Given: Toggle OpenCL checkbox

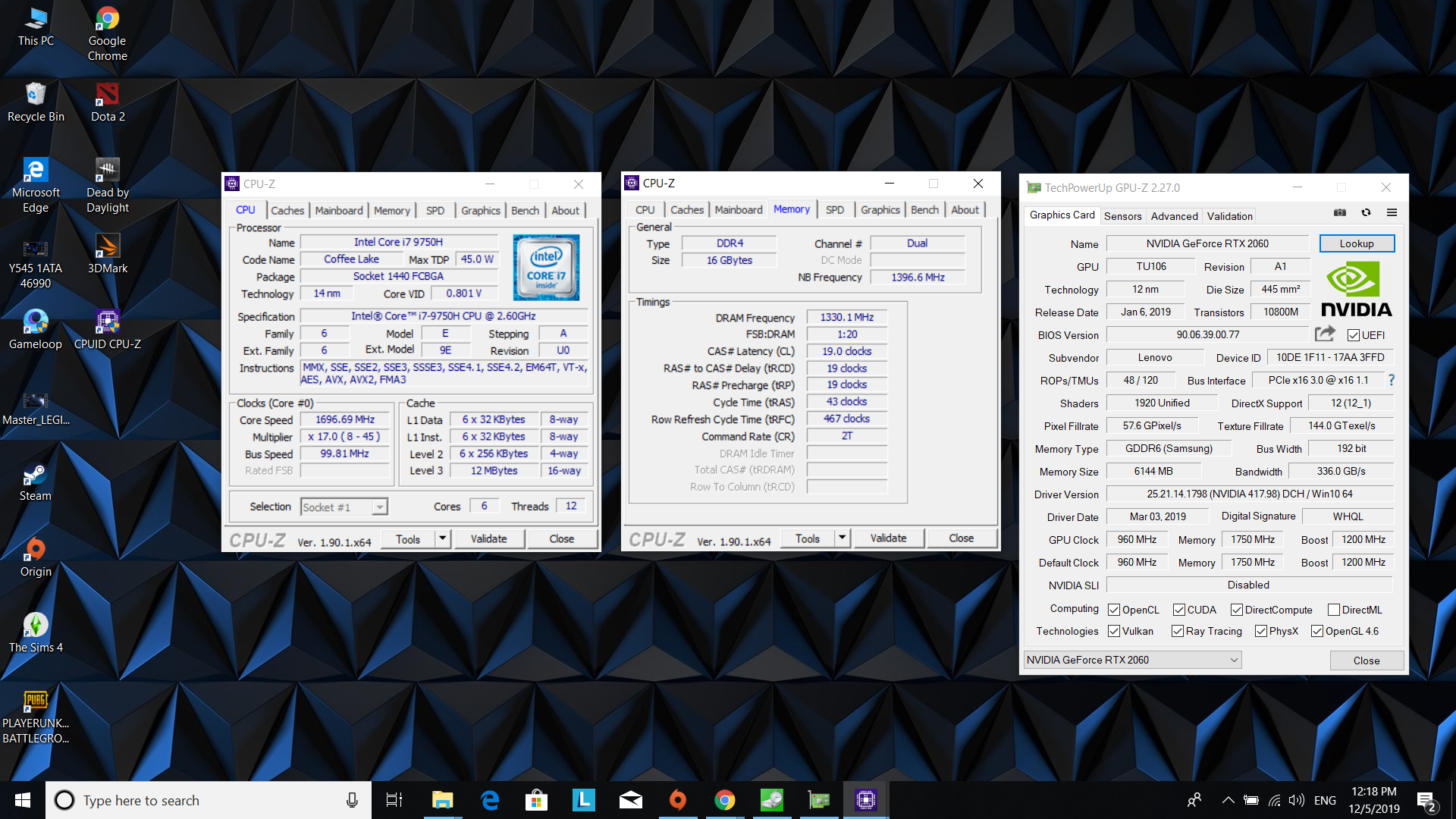Looking at the screenshot, I should coord(1113,610).
